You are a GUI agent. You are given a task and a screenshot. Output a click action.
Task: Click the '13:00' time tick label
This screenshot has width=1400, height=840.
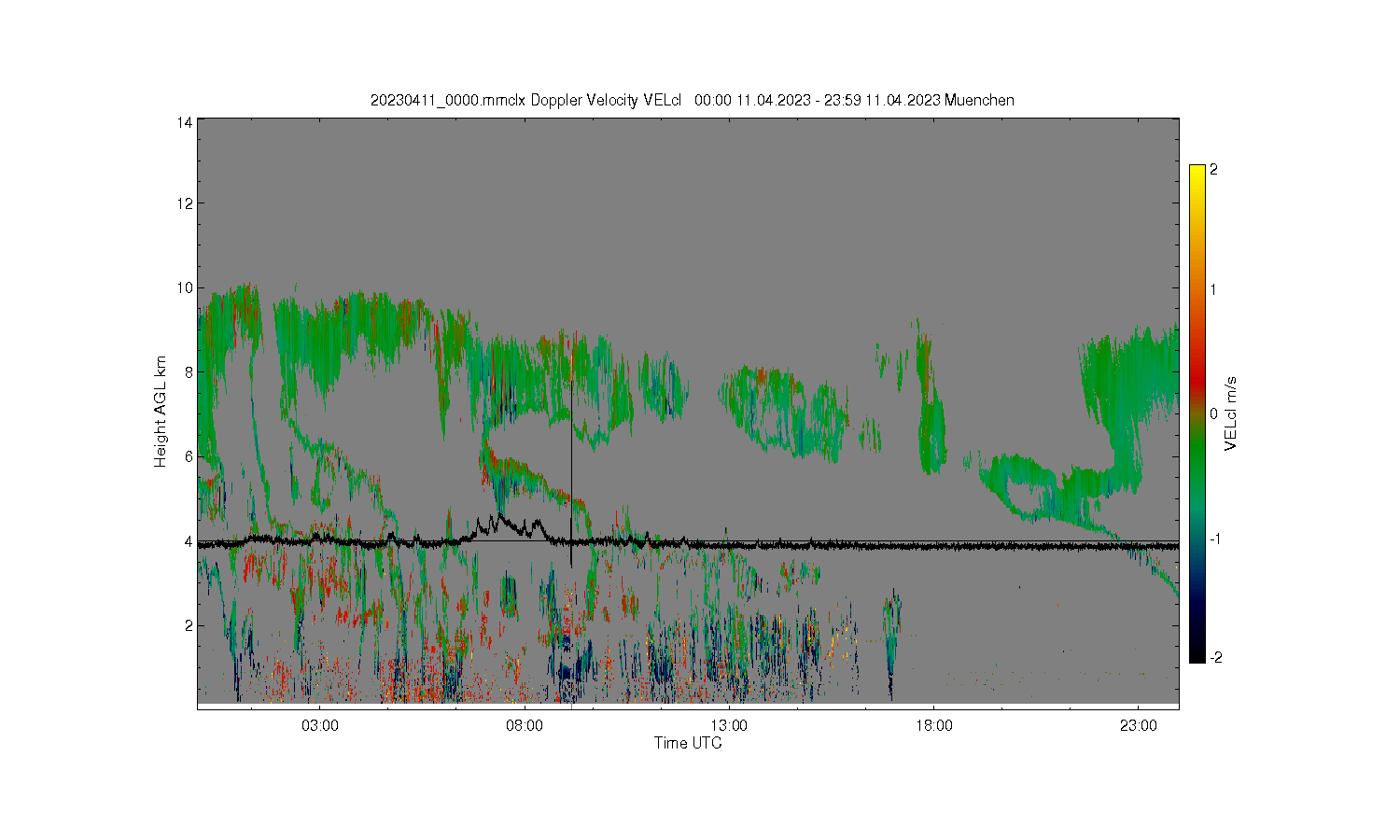[729, 726]
